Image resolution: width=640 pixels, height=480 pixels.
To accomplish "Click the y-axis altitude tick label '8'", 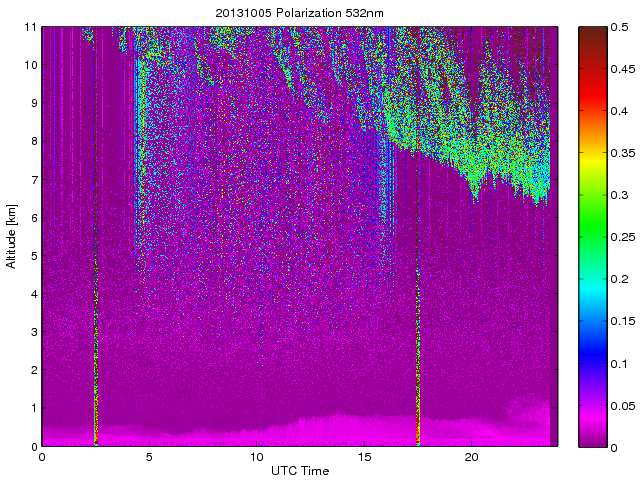I will coord(33,141).
